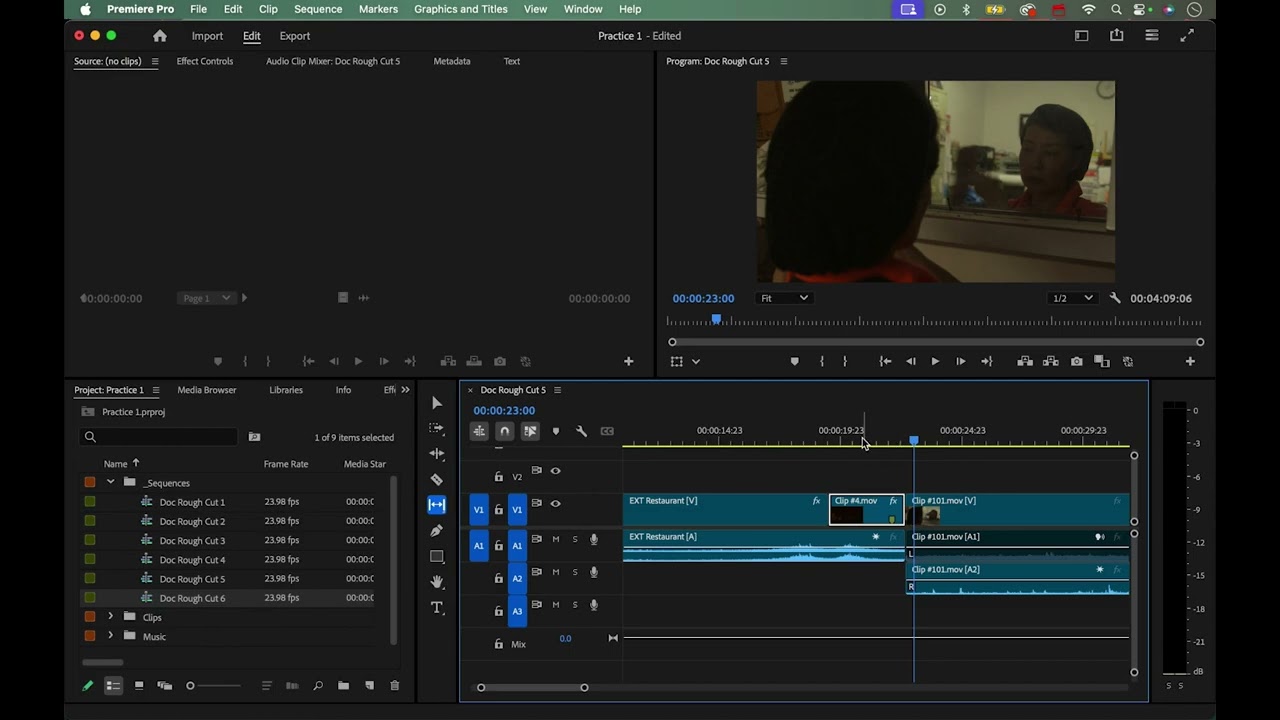
Task: Add marker in the timeline panel
Action: 556,431
